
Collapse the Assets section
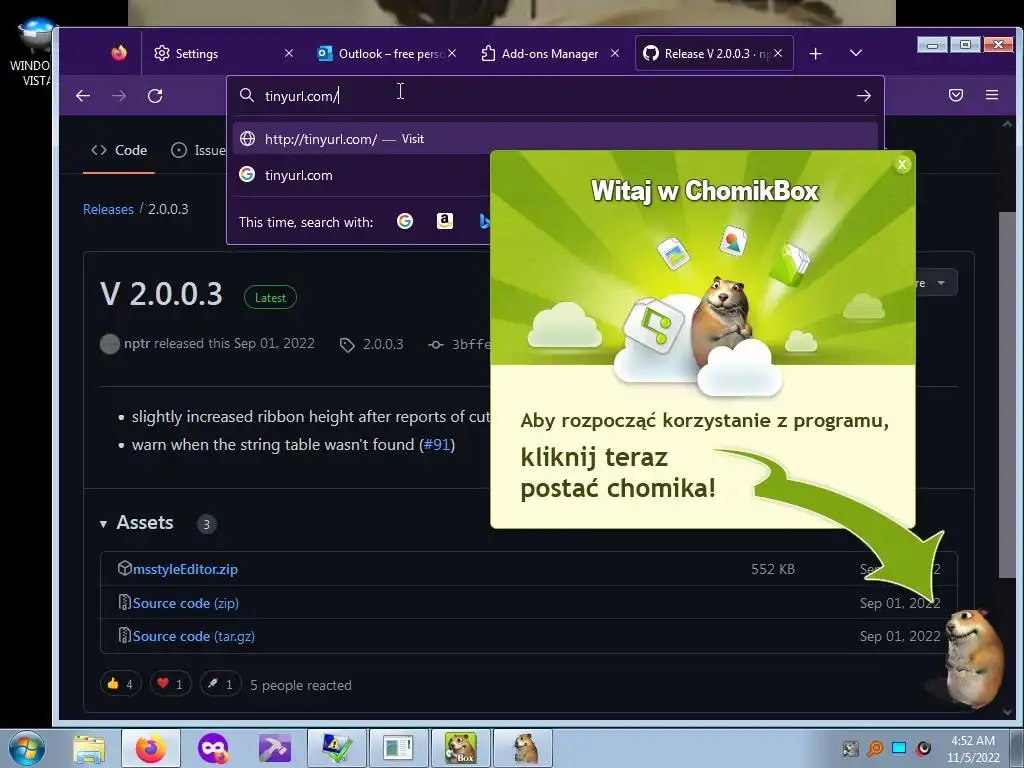pyautogui.click(x=136, y=522)
